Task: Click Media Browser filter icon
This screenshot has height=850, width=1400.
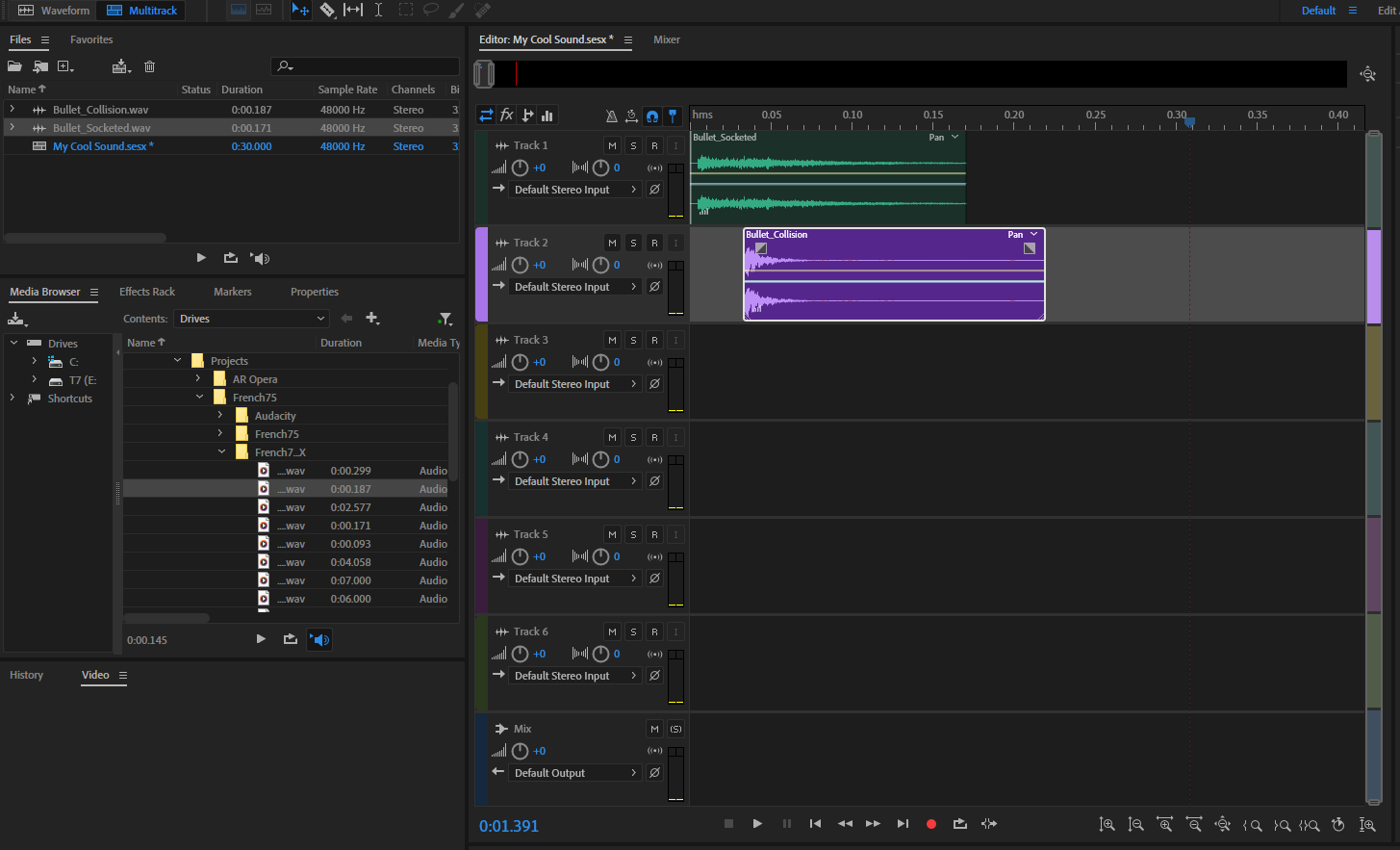Action: (x=445, y=319)
